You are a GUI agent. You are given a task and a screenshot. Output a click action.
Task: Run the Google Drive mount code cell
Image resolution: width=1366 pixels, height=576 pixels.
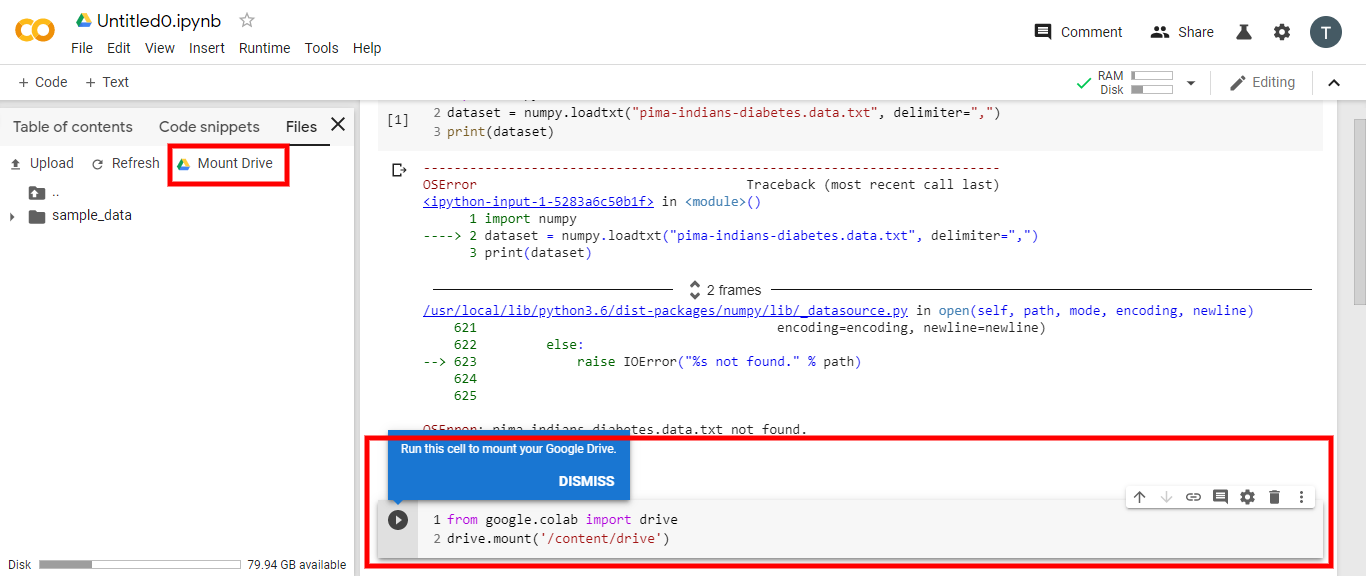(x=398, y=519)
